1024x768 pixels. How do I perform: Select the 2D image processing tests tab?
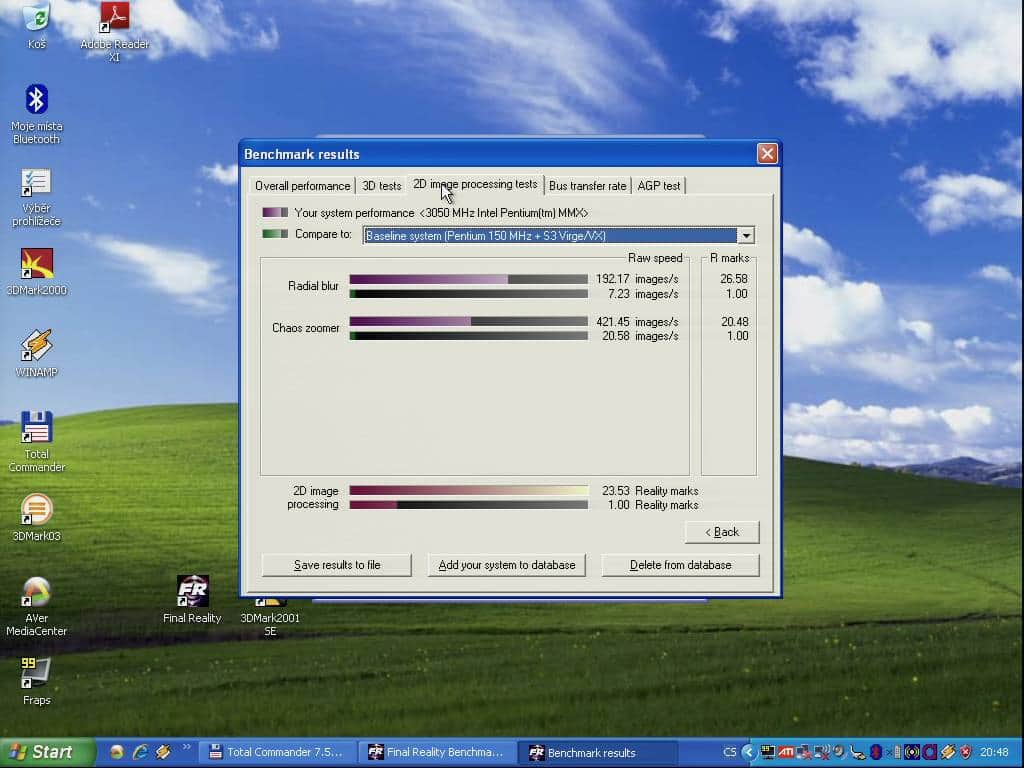point(475,184)
